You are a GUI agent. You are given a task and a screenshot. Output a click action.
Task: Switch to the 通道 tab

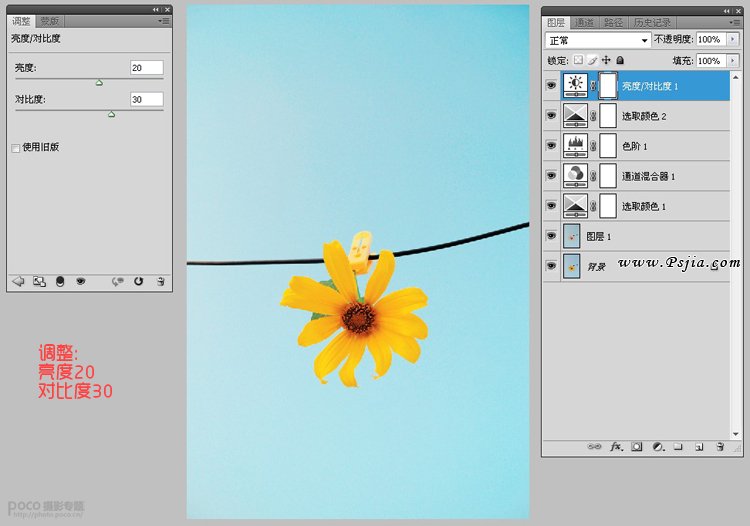coord(585,22)
